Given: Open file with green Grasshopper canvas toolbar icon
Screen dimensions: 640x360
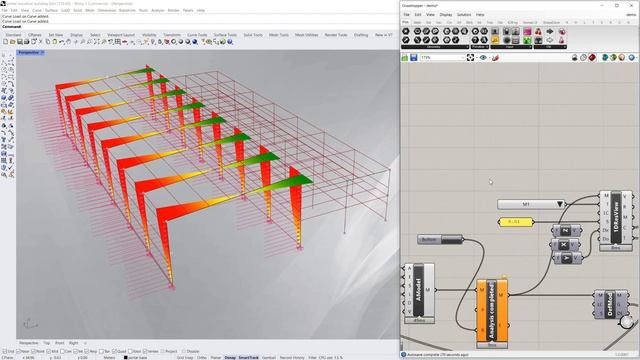Looking at the screenshot, I should coord(404,58).
